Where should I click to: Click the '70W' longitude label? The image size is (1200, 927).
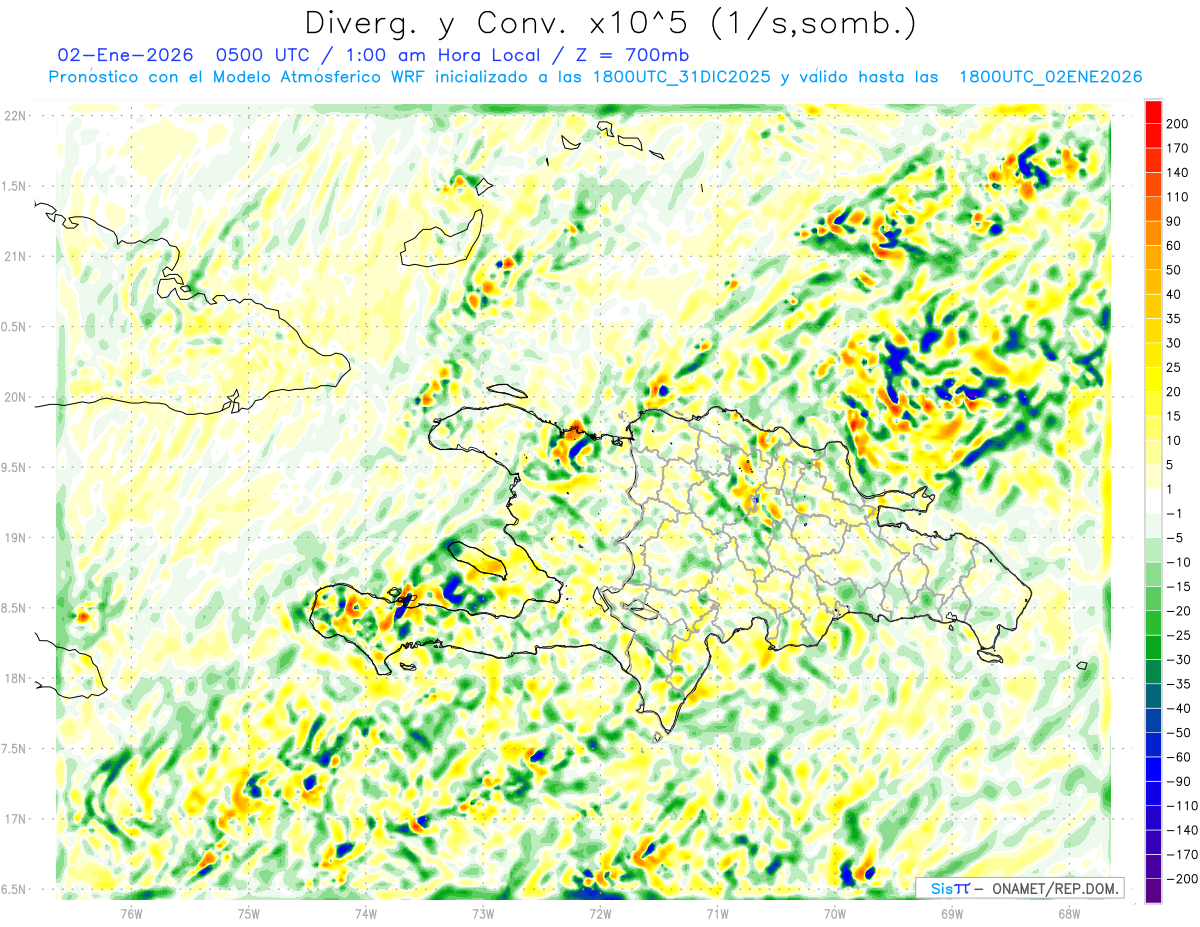(x=835, y=913)
